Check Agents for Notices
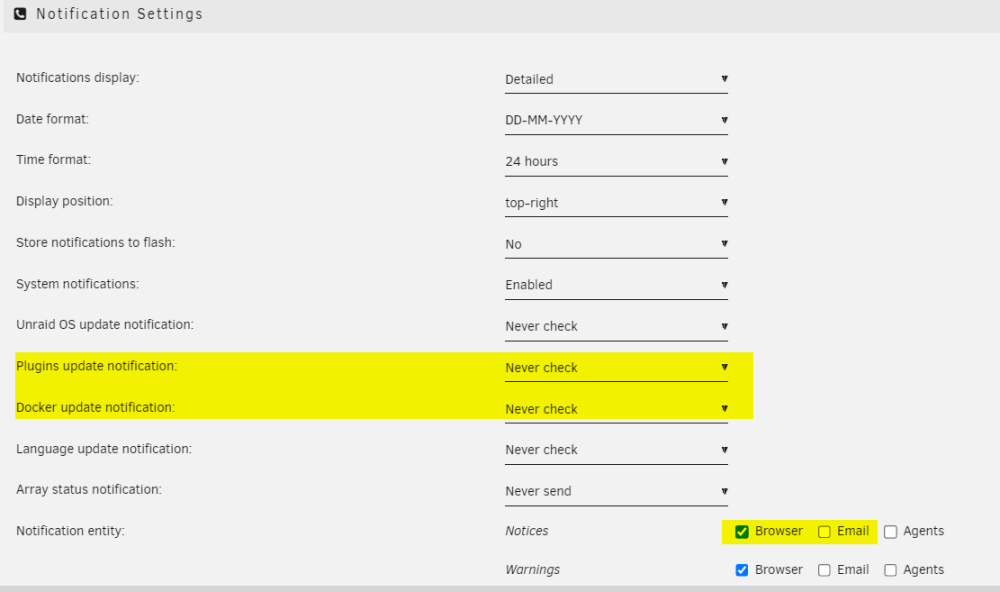Viewport: 1000px width, 592px height. (x=890, y=532)
